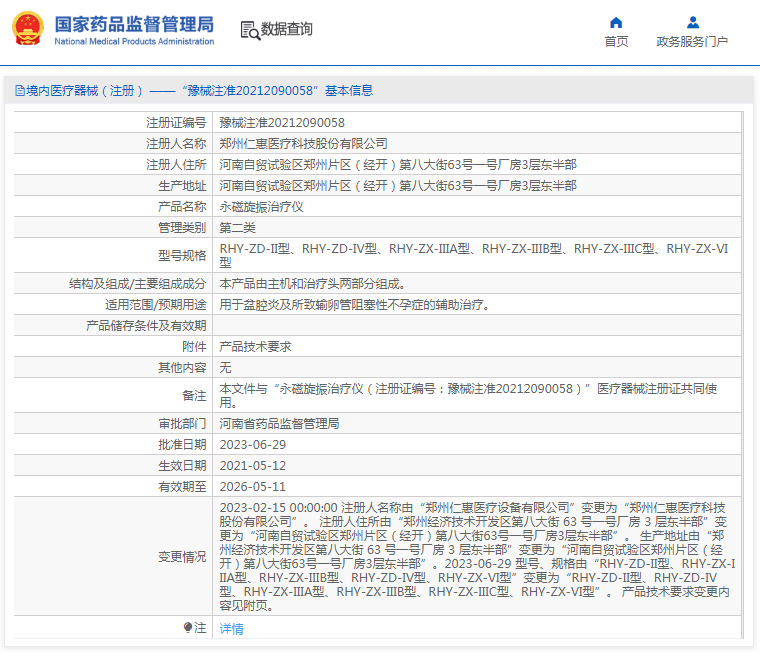
Task: Click the 政务服务门户 person icon
Action: point(693,22)
